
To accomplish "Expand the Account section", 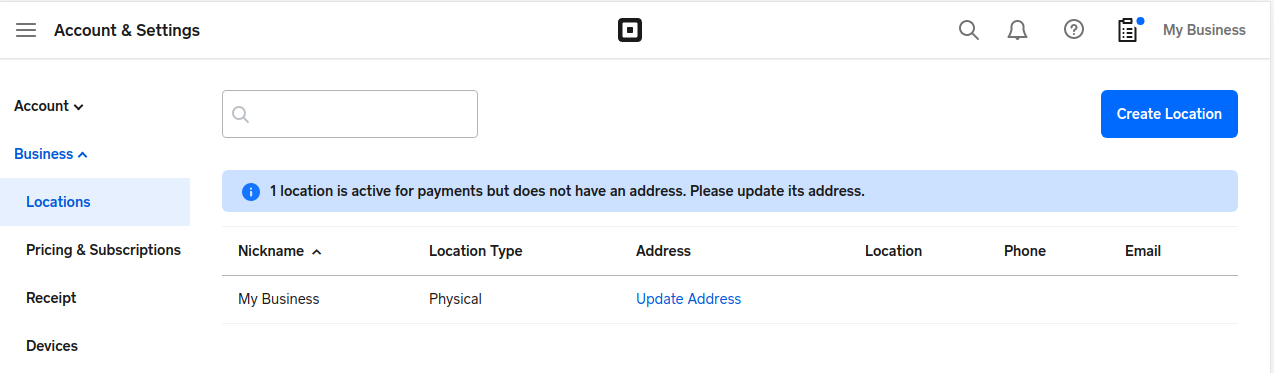I will (48, 106).
